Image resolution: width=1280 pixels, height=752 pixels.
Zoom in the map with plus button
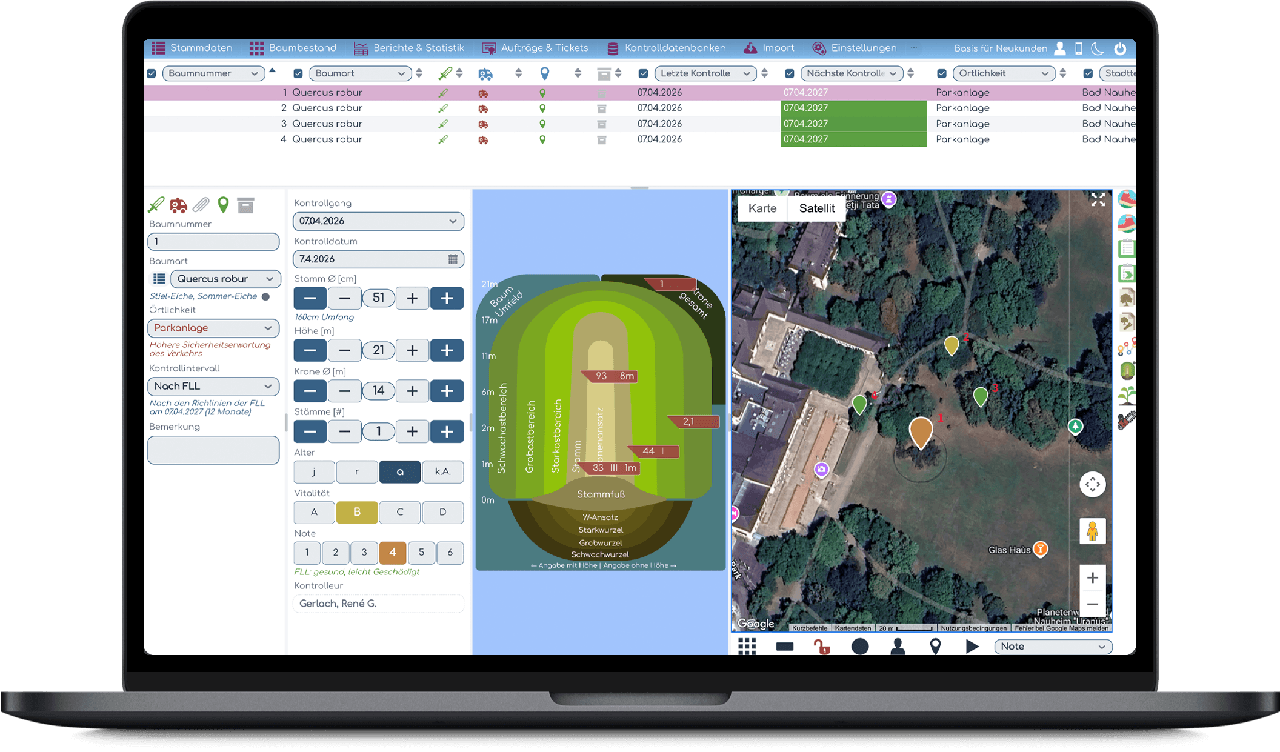tap(1092, 578)
